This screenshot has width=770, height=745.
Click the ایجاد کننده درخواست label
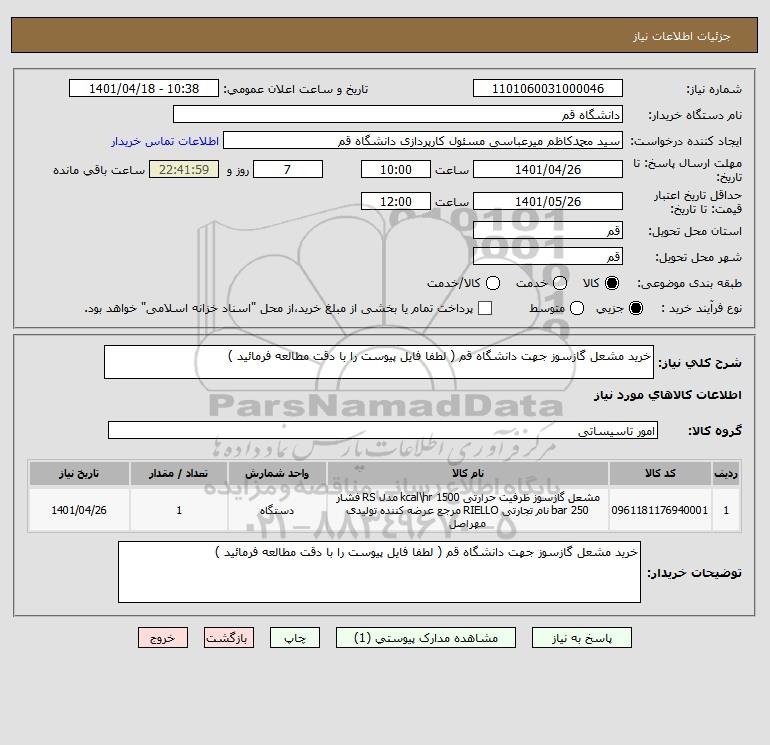(686, 141)
